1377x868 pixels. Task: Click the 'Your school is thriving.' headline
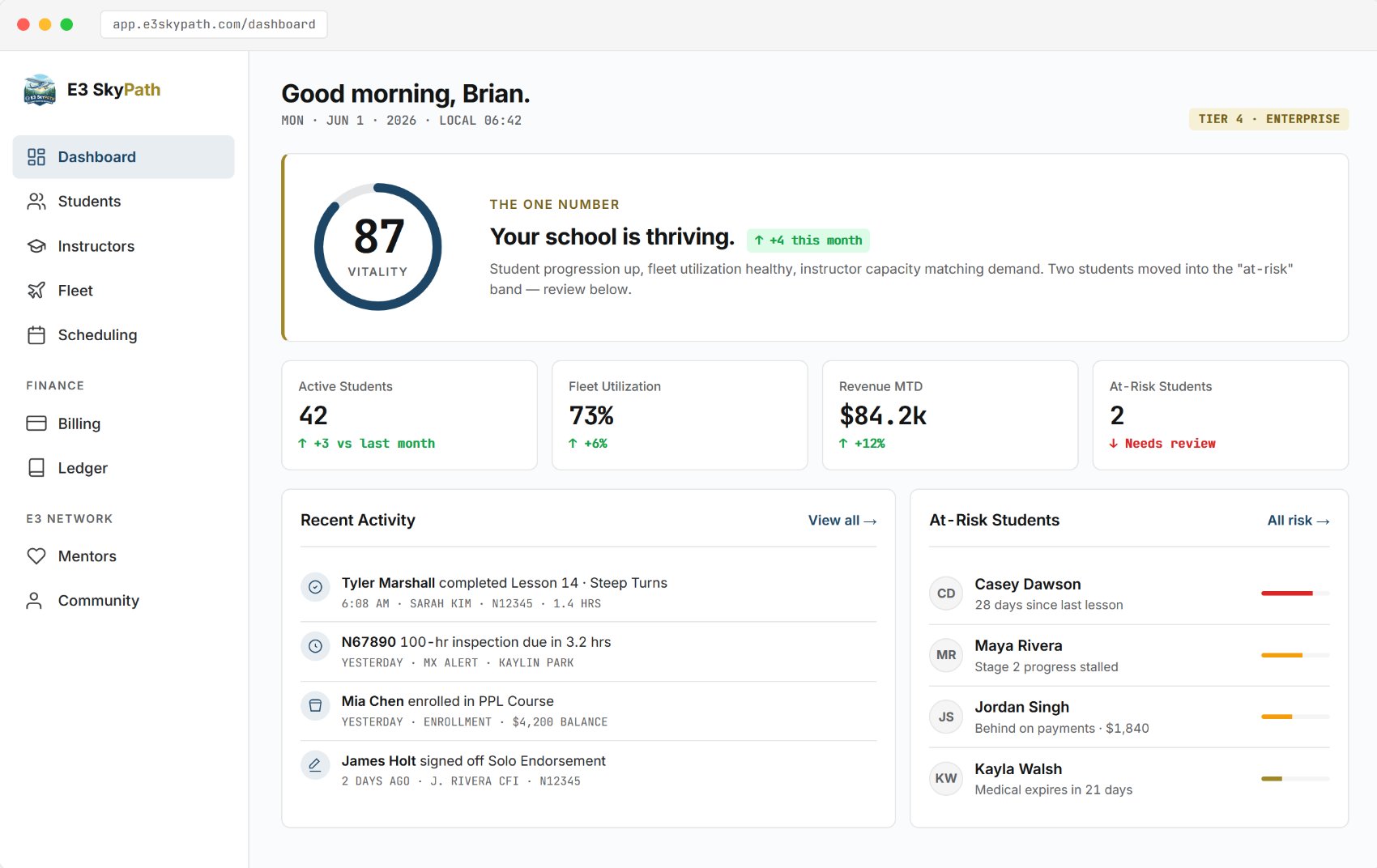tap(612, 237)
